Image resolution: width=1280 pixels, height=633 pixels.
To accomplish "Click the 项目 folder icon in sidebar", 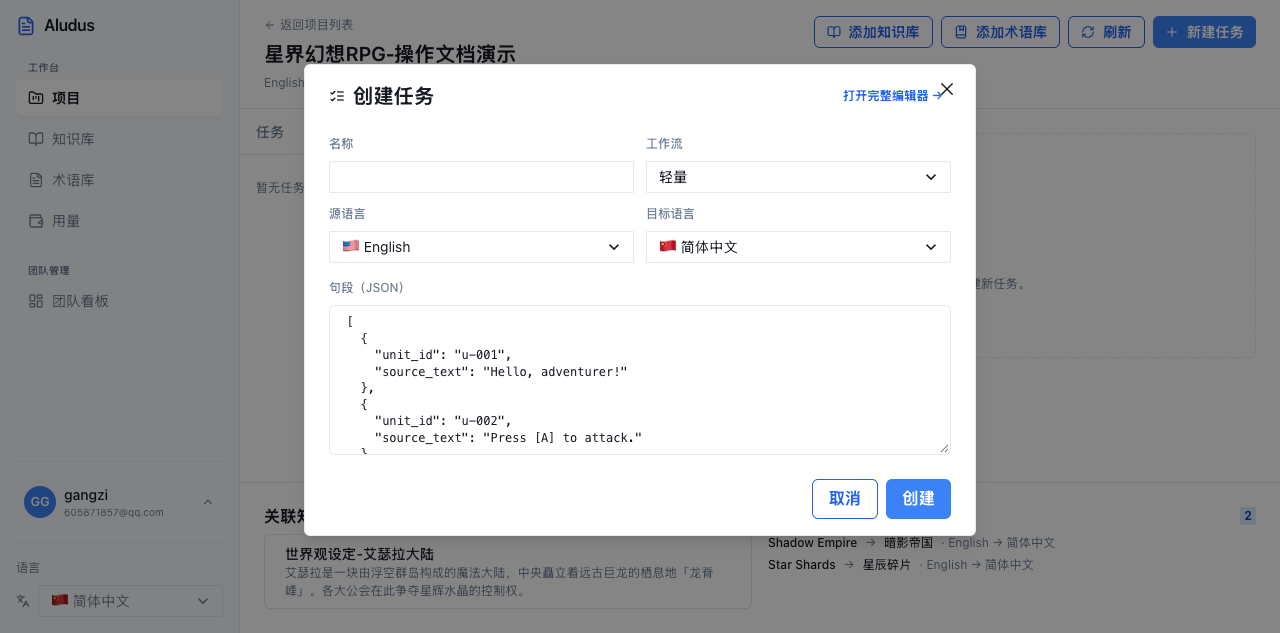I will (36, 98).
